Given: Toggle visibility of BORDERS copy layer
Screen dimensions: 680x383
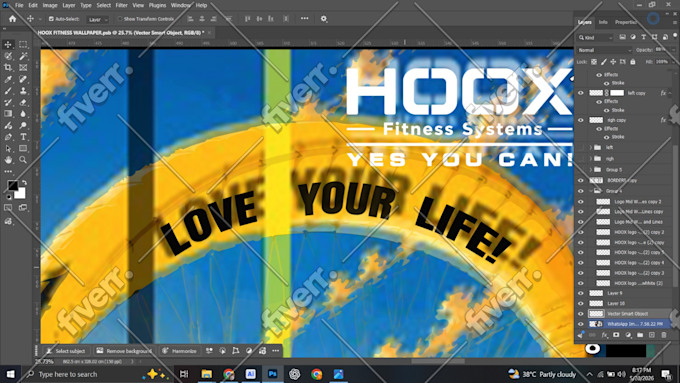Looking at the screenshot, I should [x=581, y=180].
